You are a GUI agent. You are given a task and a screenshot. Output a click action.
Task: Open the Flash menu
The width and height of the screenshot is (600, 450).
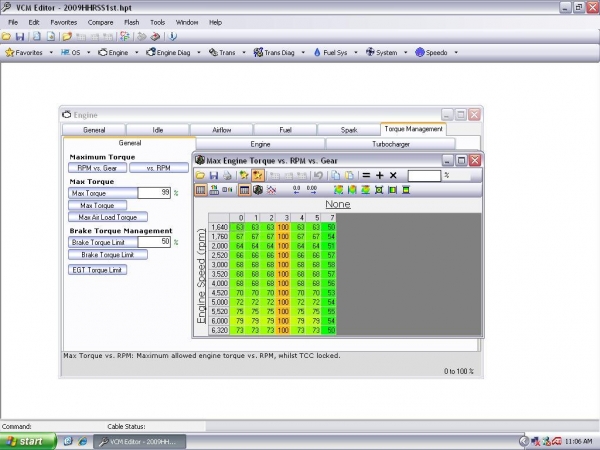pyautogui.click(x=131, y=21)
